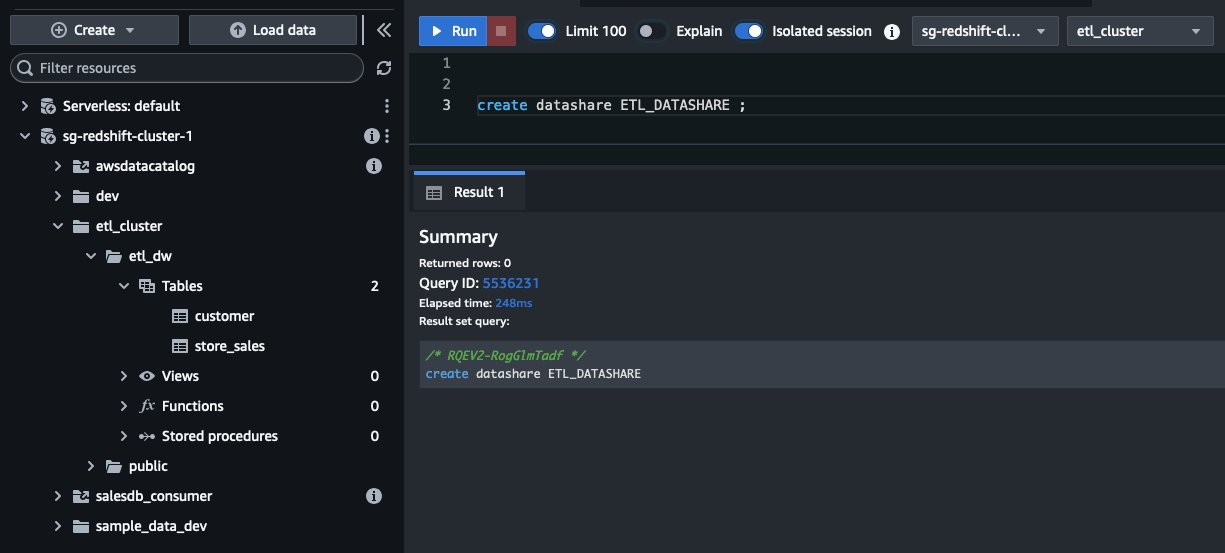
Task: Select the store_sales table
Action: click(x=230, y=346)
